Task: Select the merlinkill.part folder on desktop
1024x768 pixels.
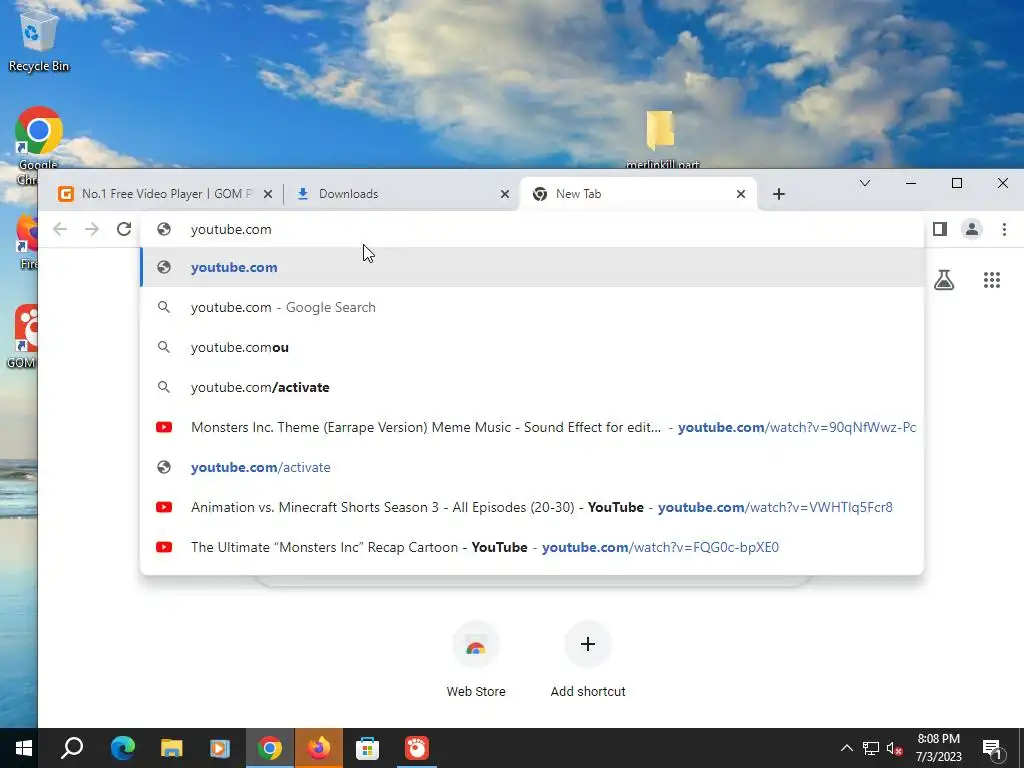Action: [x=662, y=139]
